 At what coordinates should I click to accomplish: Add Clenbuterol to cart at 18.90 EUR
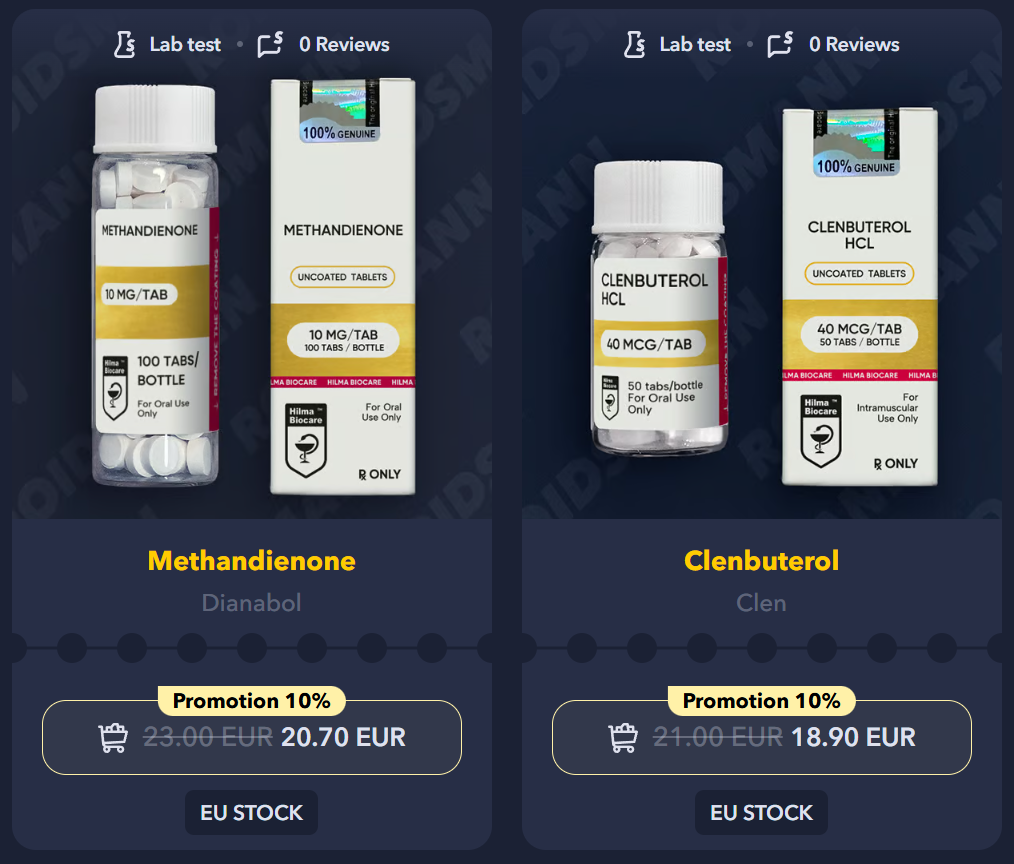click(x=762, y=737)
